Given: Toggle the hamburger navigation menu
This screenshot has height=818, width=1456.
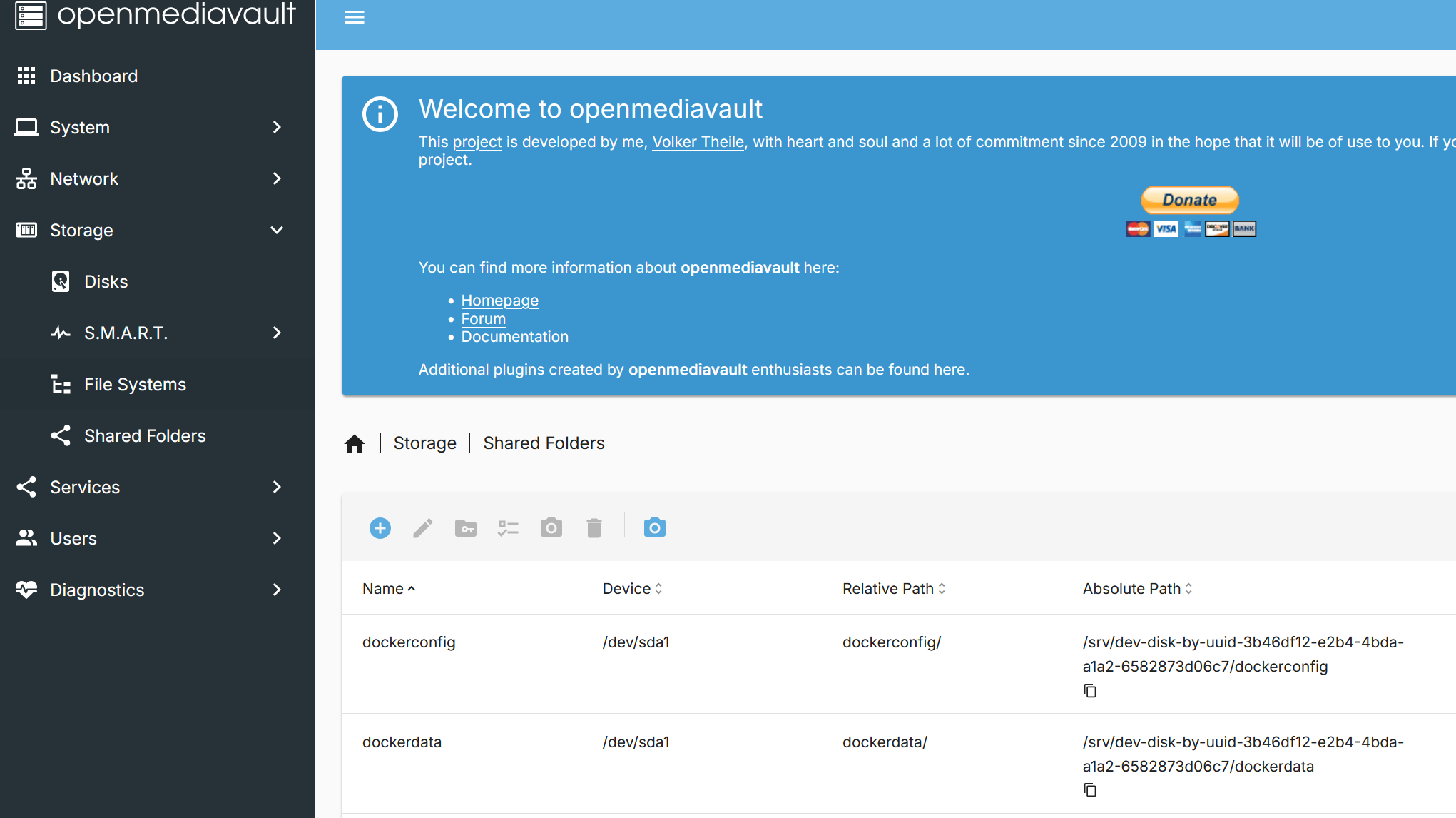Looking at the screenshot, I should click(x=355, y=17).
